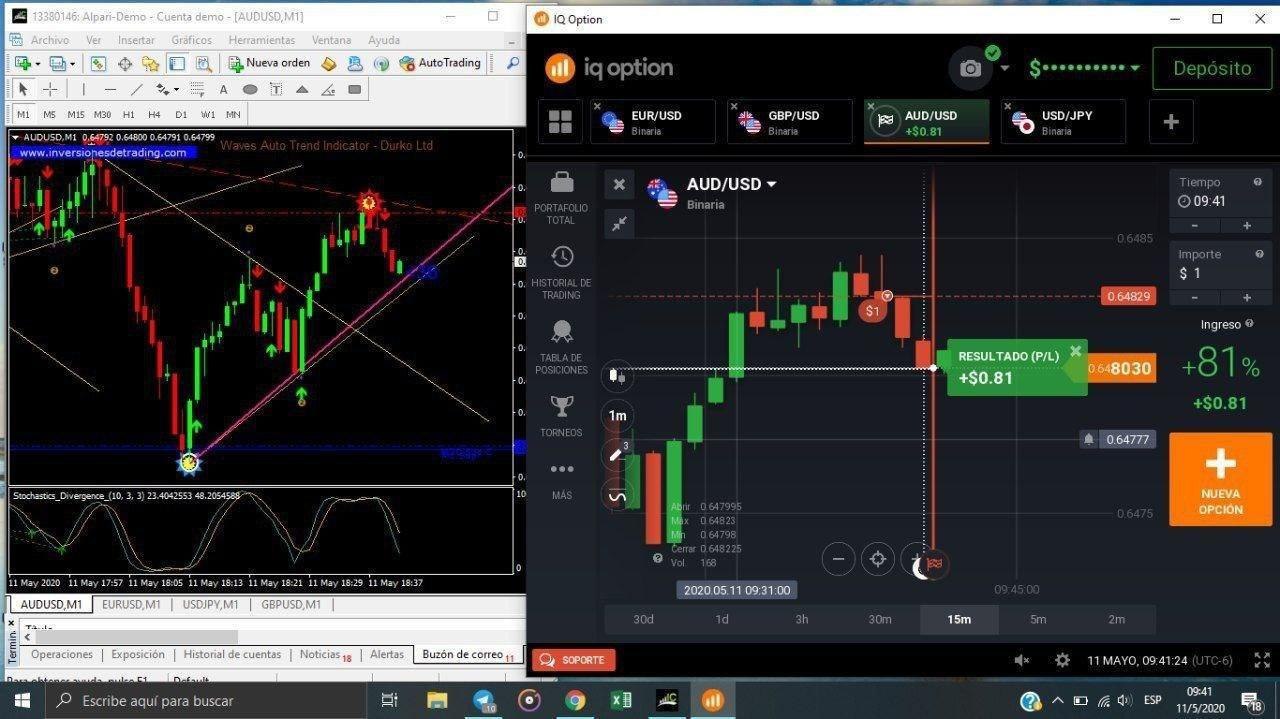The height and width of the screenshot is (719, 1280).
Task: Open Portafolio Total in IQ Option sidebar
Action: point(561,196)
